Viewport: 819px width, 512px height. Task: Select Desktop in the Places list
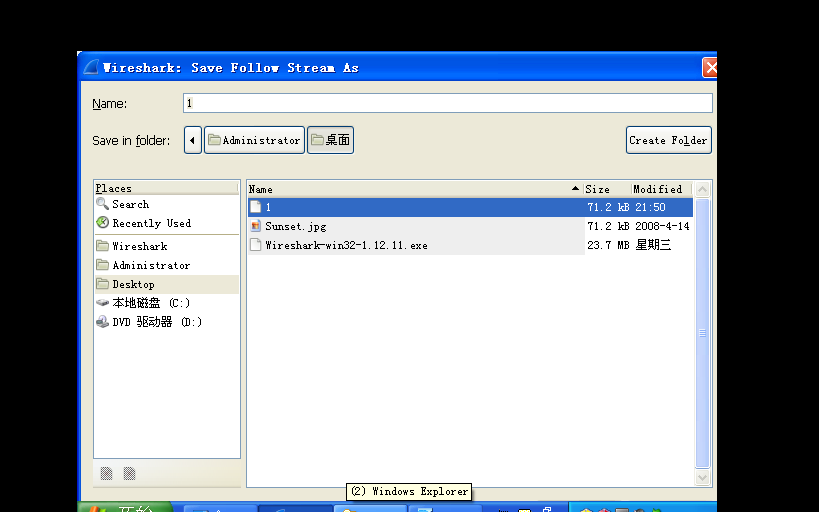[x=166, y=284]
